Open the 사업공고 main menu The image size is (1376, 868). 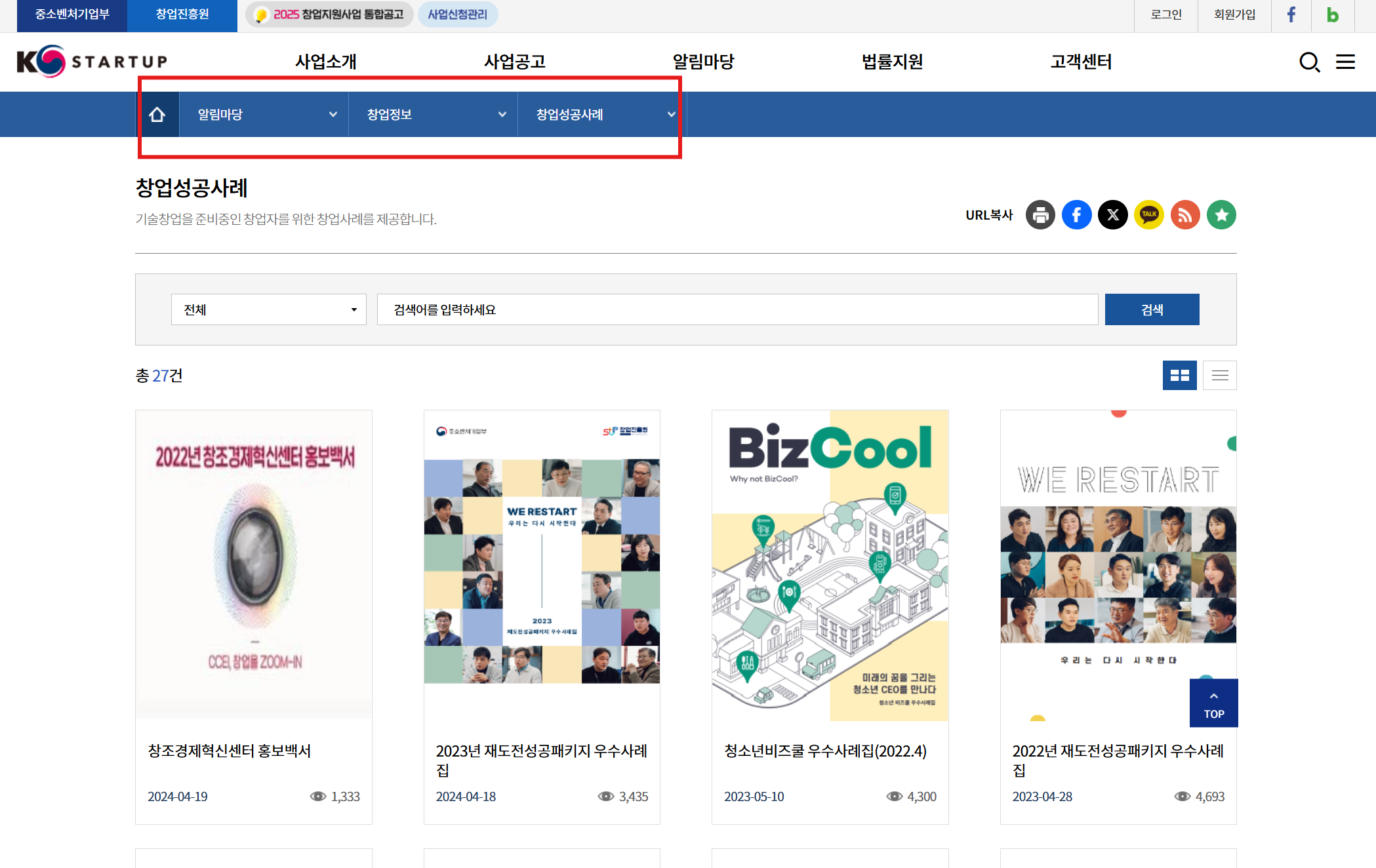(515, 62)
